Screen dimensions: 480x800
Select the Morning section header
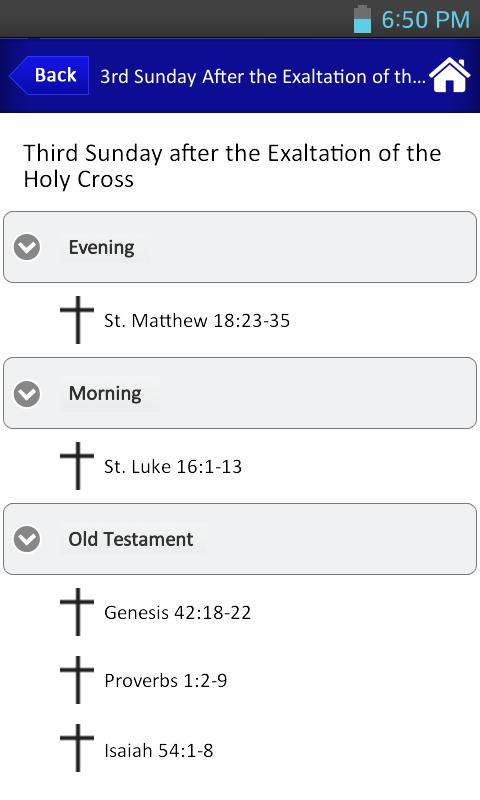click(240, 393)
